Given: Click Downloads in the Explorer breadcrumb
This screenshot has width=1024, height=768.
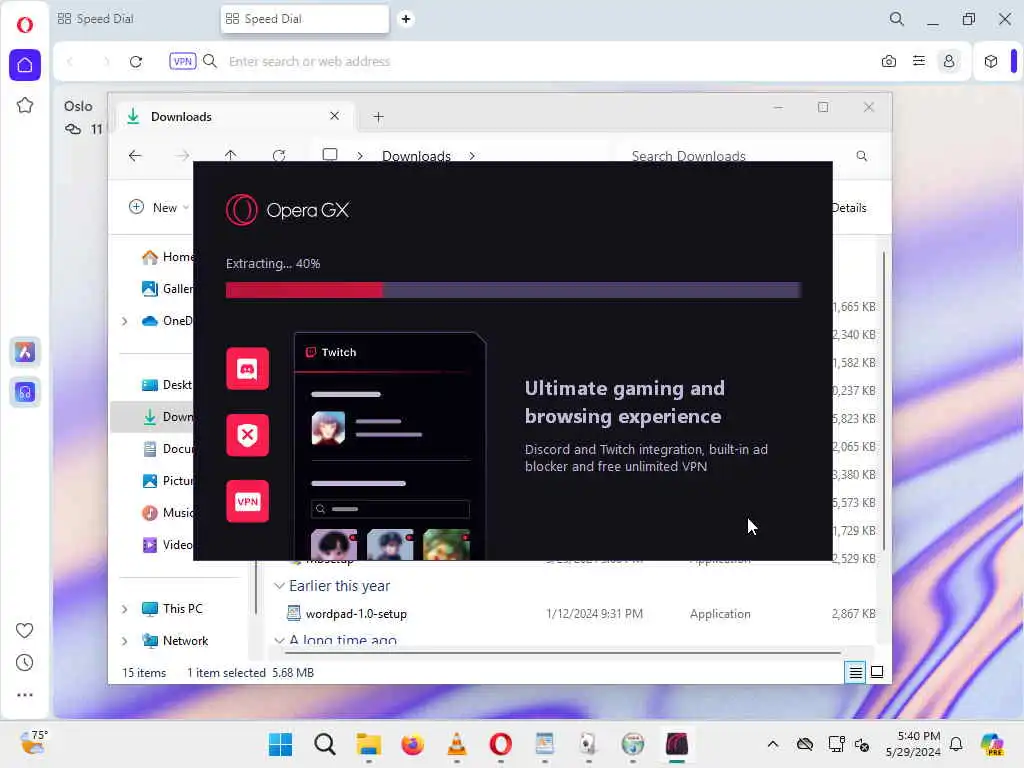Looking at the screenshot, I should pos(416,156).
